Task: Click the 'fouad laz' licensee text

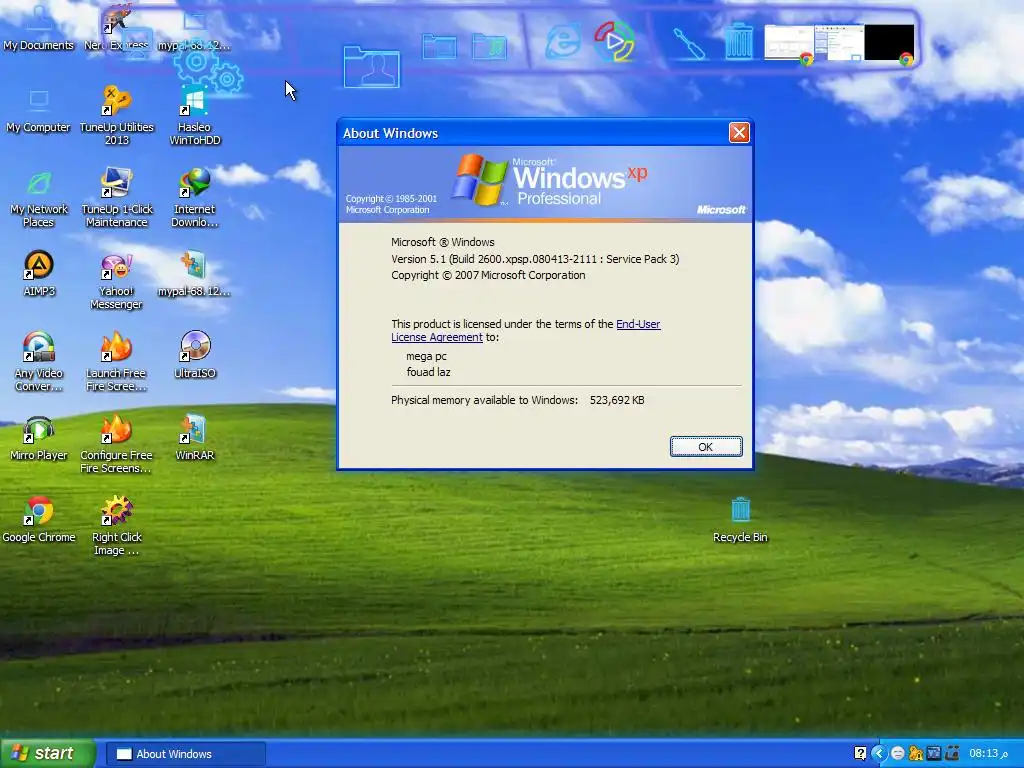Action: 428,372
